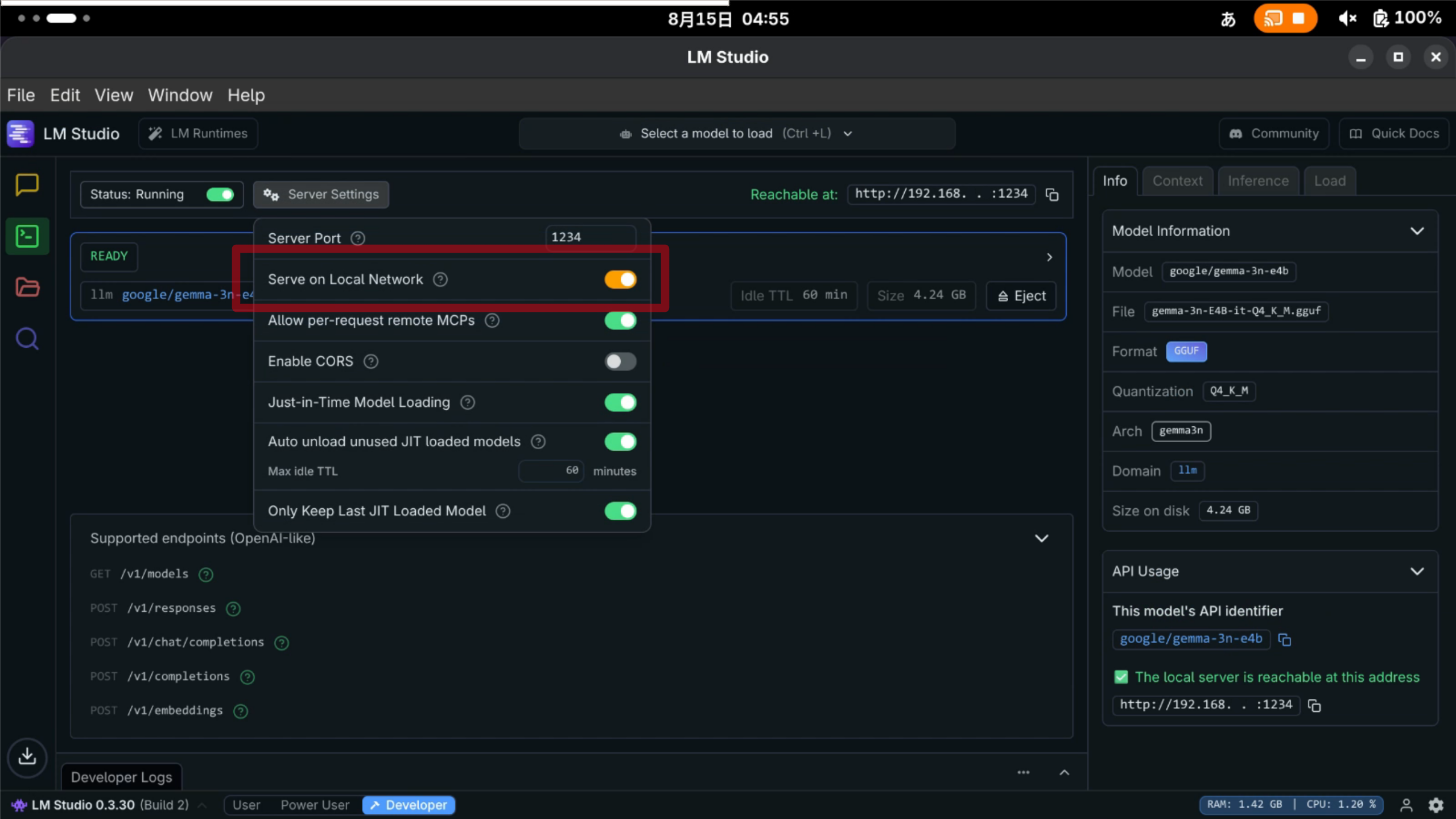Copy the local server address in API Usage
Screen dimensions: 1456x819
(1314, 705)
